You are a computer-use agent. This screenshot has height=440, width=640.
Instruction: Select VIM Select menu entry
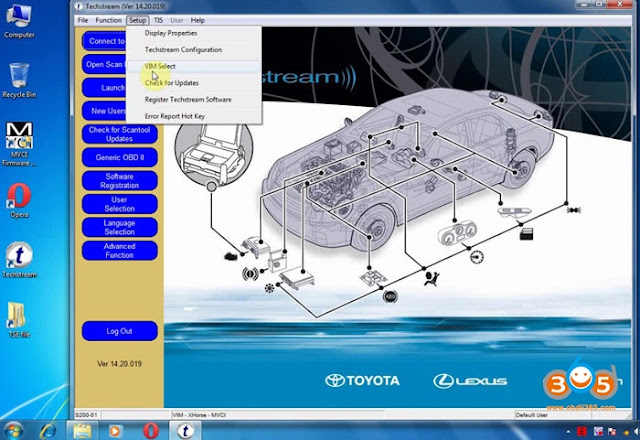coord(194,66)
